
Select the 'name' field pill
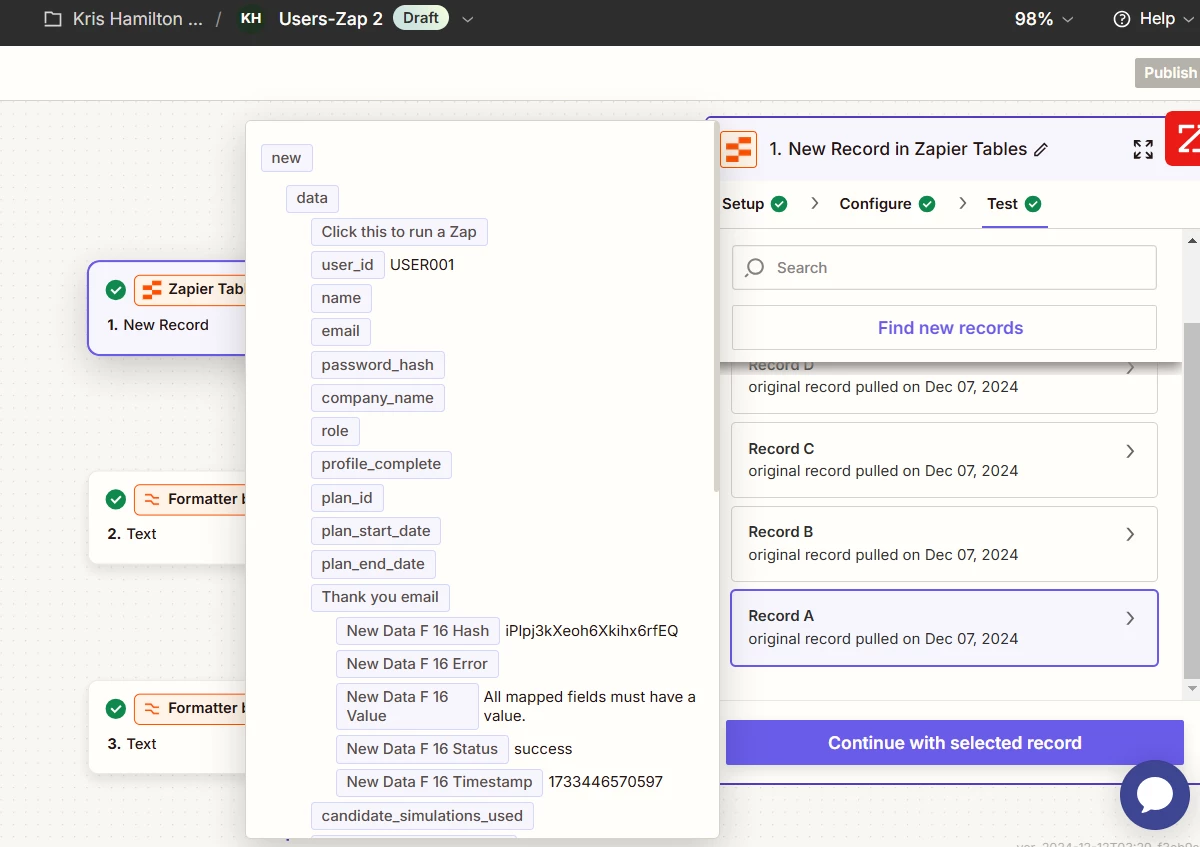341,298
